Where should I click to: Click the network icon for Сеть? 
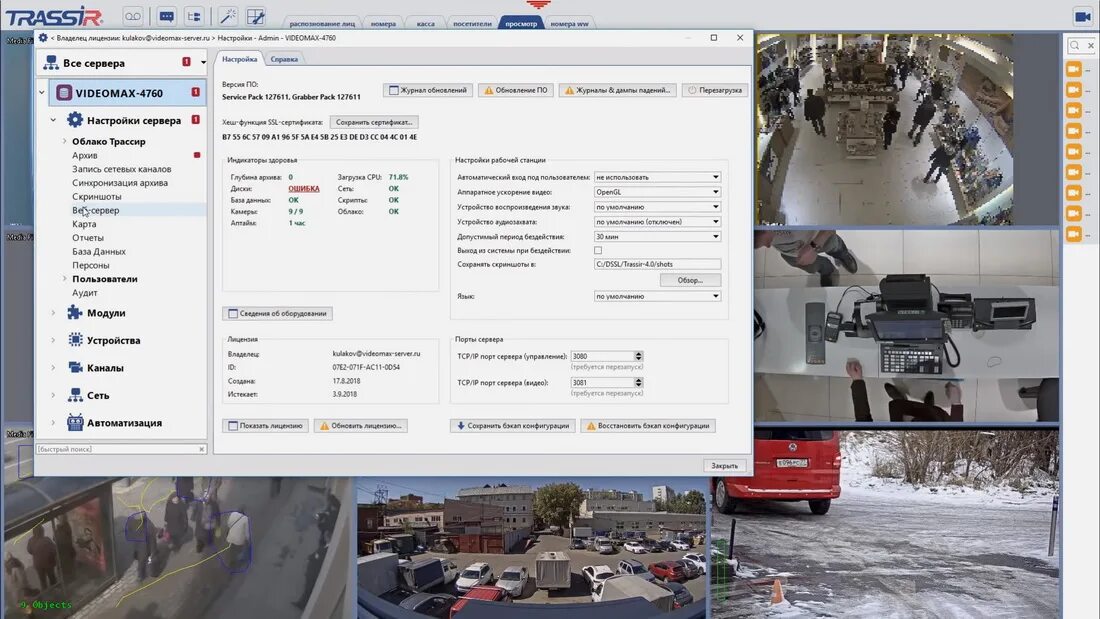coord(75,395)
